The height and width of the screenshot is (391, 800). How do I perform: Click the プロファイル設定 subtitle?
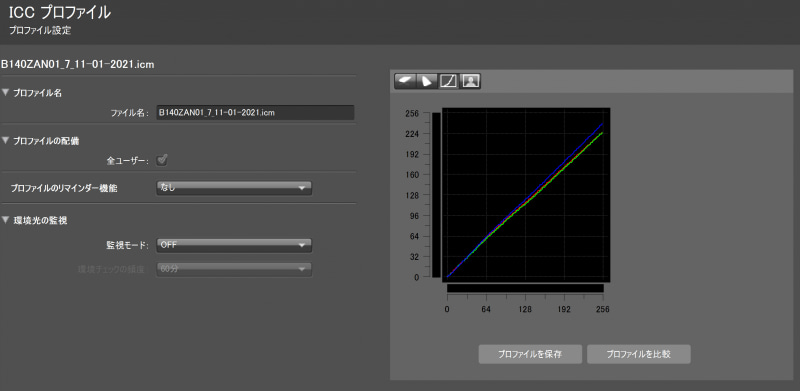point(40,30)
